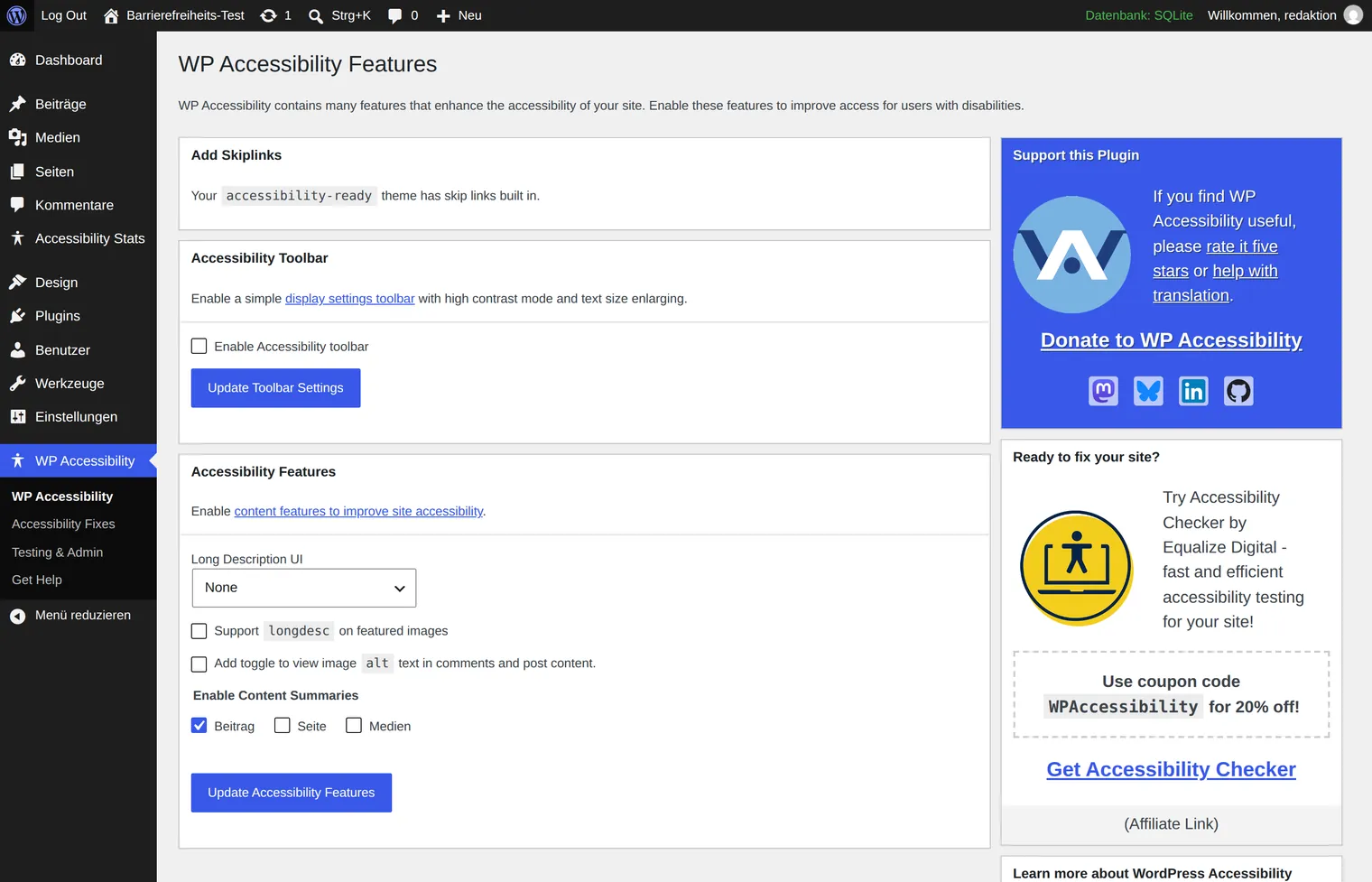Click the home icon beside Barrierefreiheits-Test
This screenshot has height=882, width=1372.
(x=111, y=15)
